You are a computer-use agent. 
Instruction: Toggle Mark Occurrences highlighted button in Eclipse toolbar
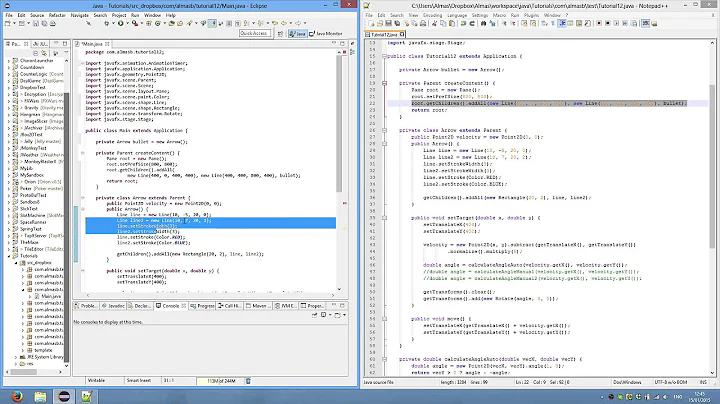(x=212, y=23)
